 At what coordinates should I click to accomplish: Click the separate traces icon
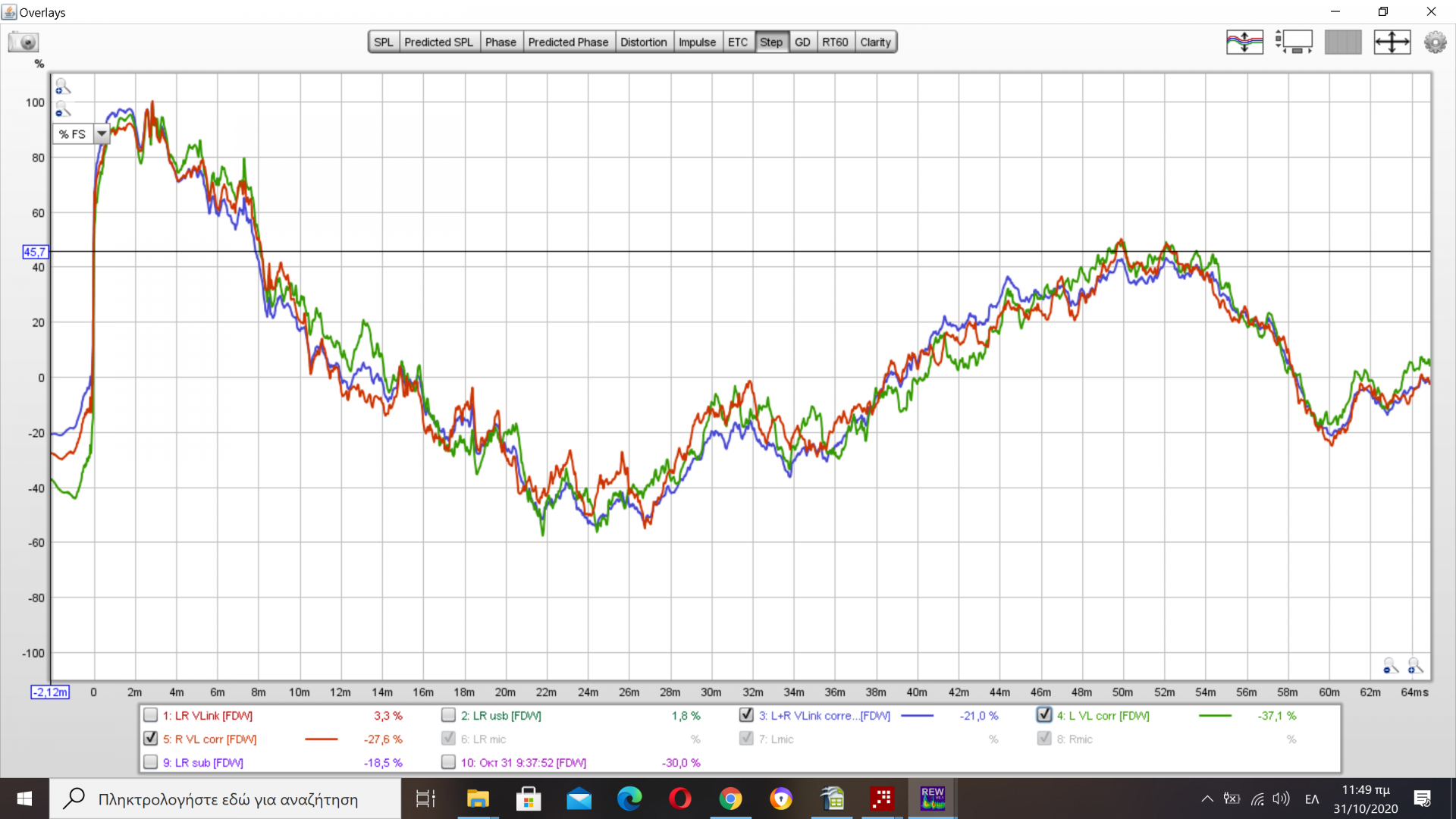pyautogui.click(x=1244, y=42)
